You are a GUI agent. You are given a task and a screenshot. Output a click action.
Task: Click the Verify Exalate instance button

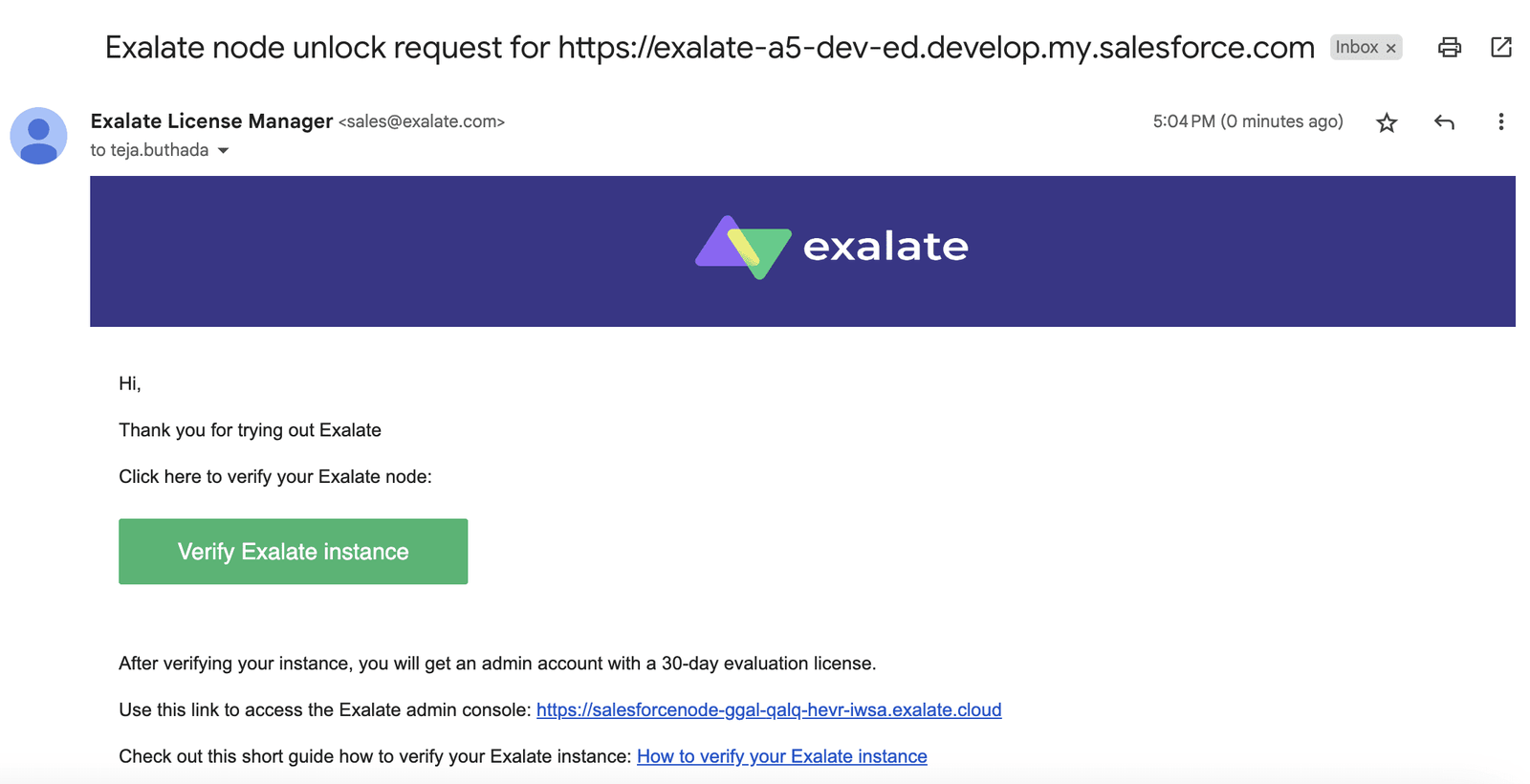pyautogui.click(x=293, y=551)
